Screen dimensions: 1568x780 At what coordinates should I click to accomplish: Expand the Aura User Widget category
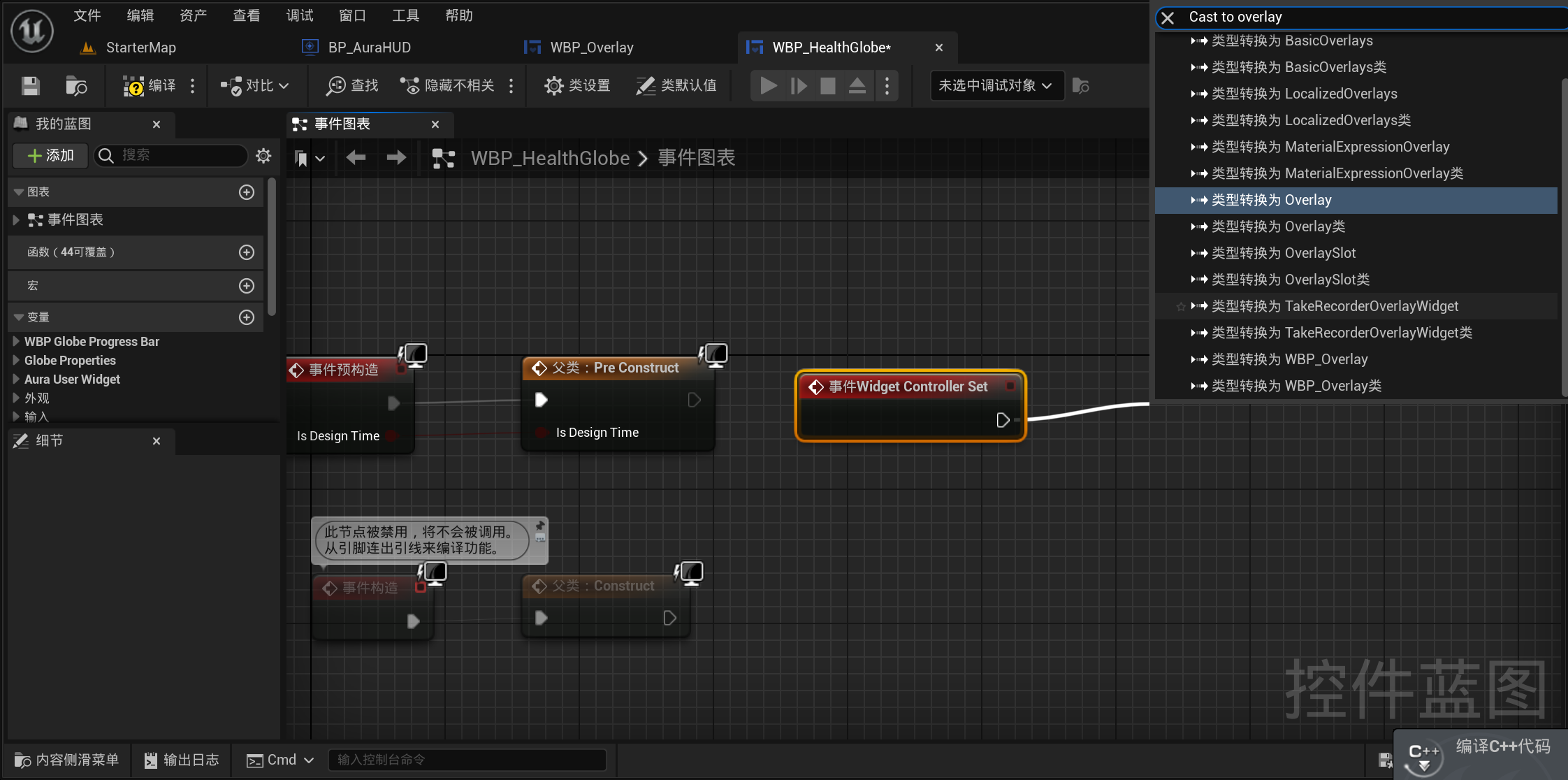16,380
